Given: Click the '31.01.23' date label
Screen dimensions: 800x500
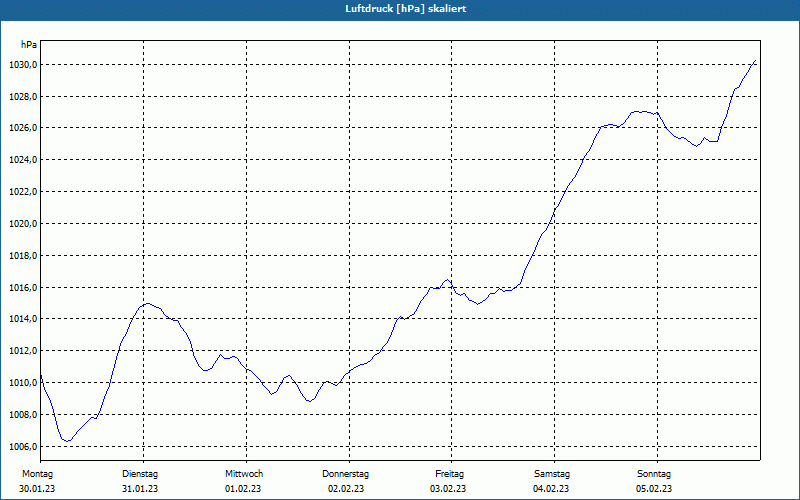Looking at the screenshot, I should pos(140,489).
